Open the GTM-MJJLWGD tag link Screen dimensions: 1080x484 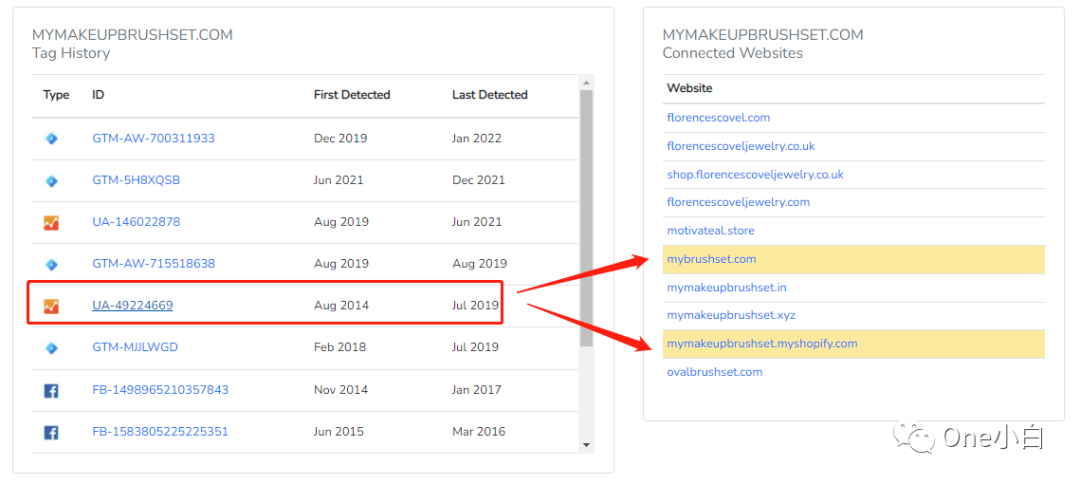pyautogui.click(x=135, y=347)
